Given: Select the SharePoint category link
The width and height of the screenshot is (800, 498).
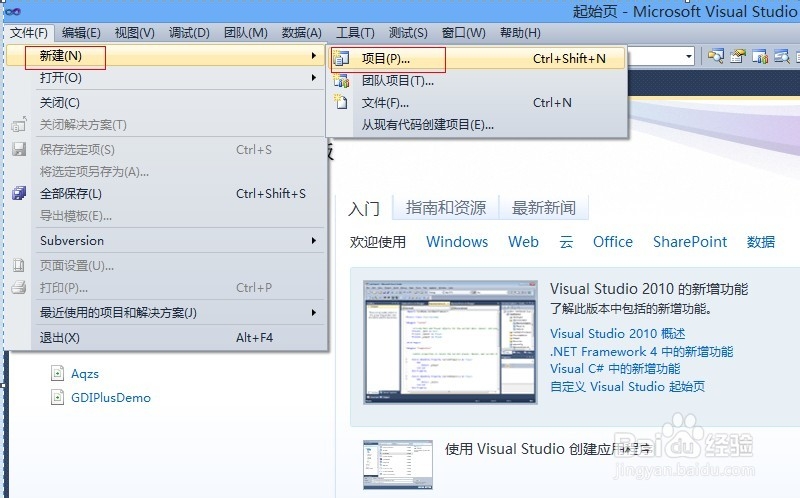Looking at the screenshot, I should point(690,242).
